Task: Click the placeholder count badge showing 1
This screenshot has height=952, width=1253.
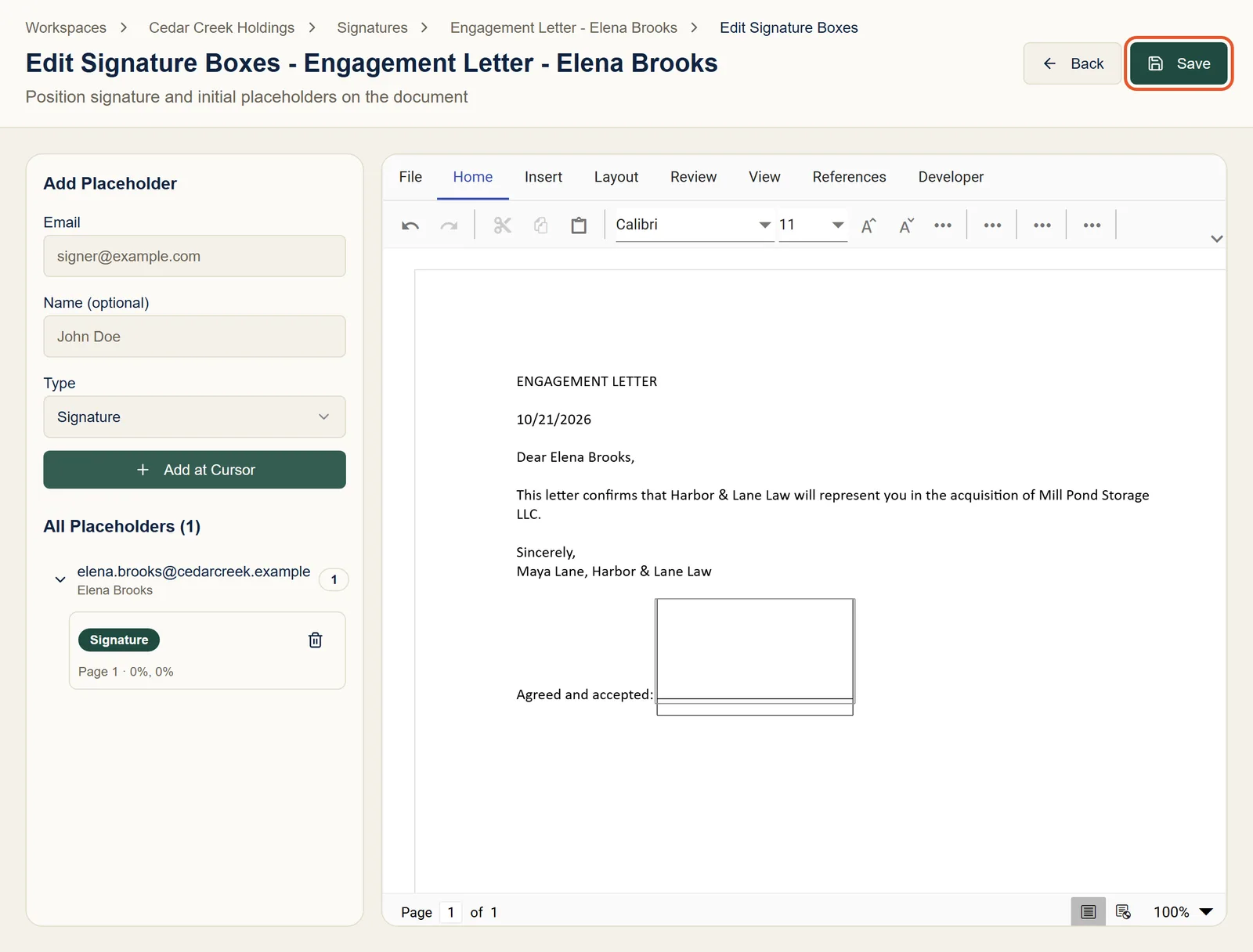Action: point(334,580)
